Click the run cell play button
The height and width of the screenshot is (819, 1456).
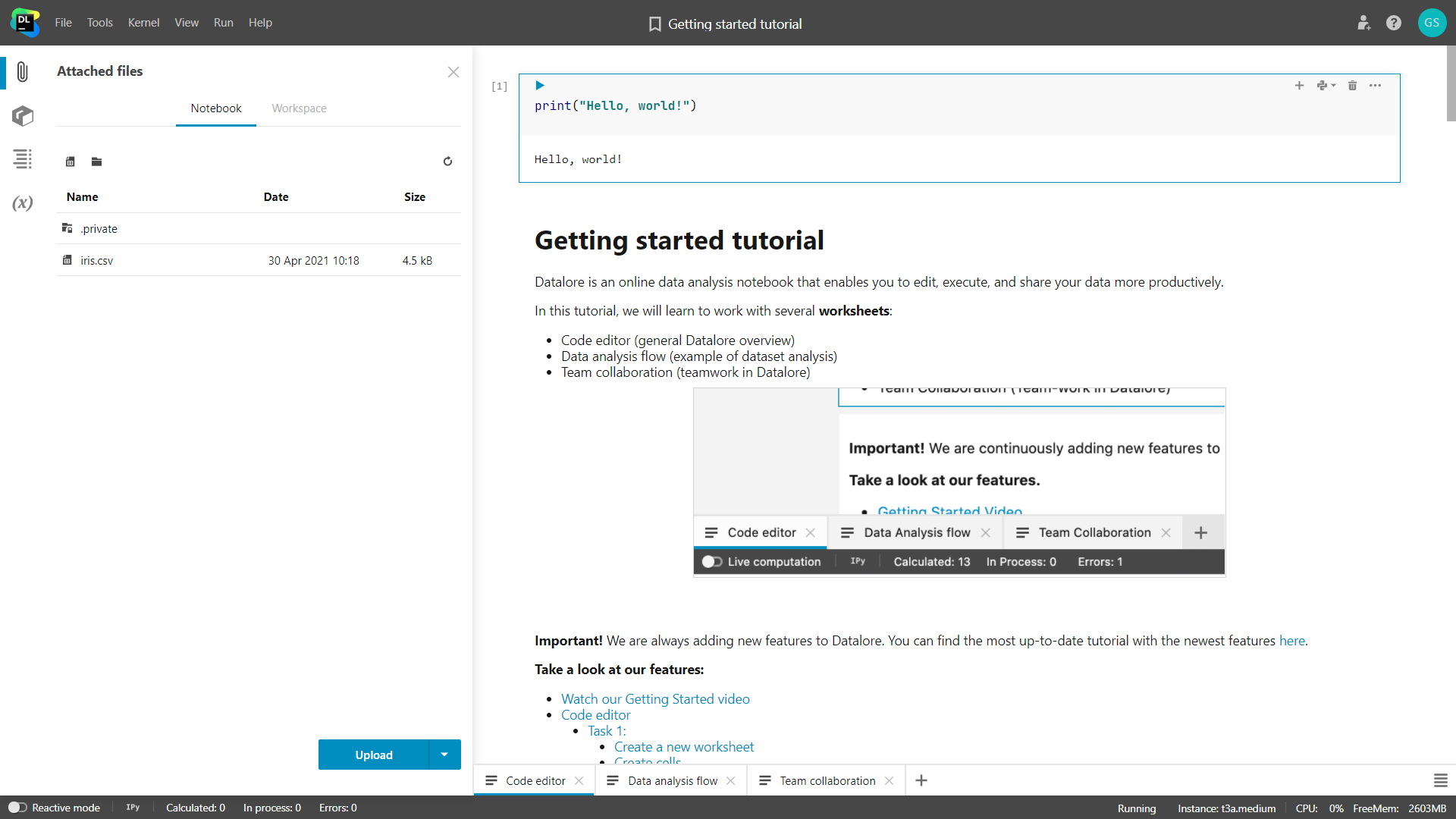541,86
